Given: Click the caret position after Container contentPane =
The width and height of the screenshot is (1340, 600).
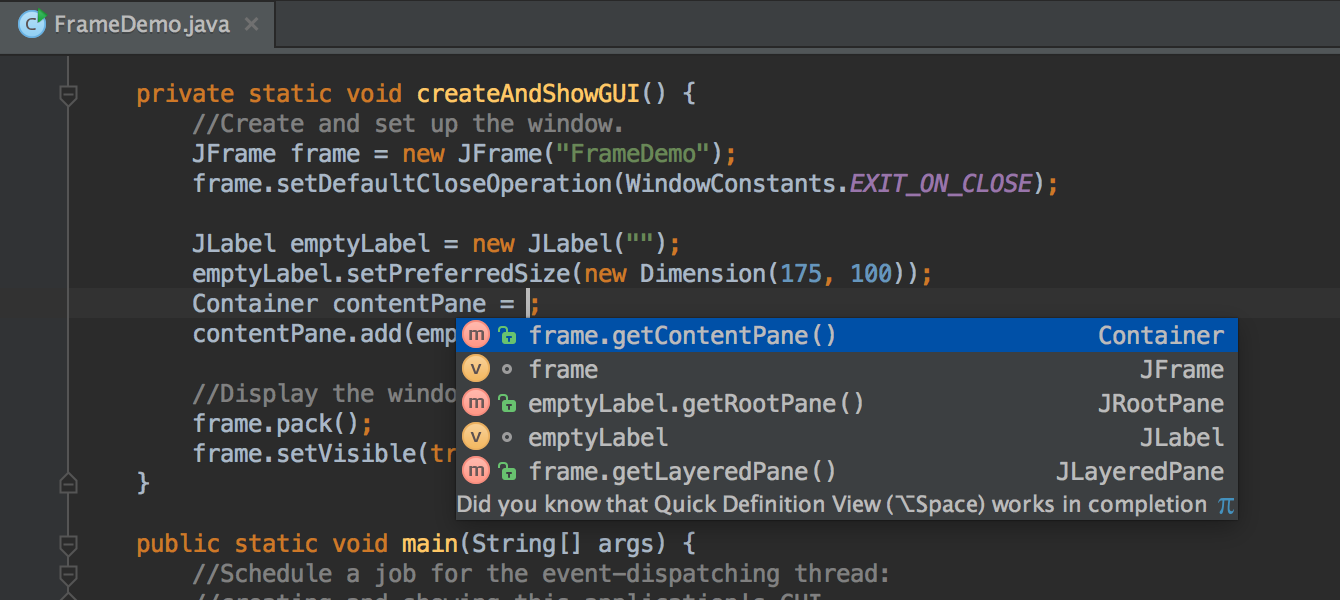Looking at the screenshot, I should [530, 302].
